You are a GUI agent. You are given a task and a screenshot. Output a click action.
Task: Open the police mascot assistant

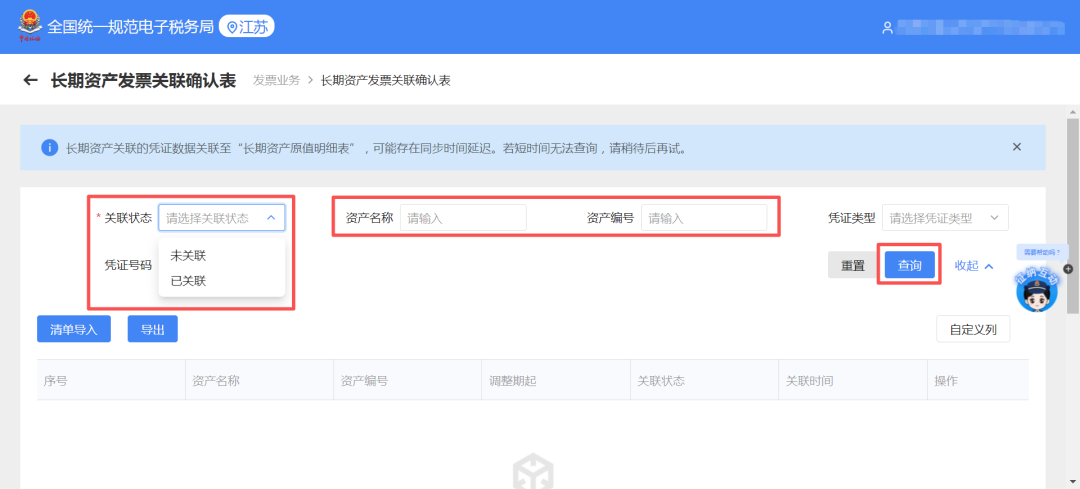click(1036, 290)
